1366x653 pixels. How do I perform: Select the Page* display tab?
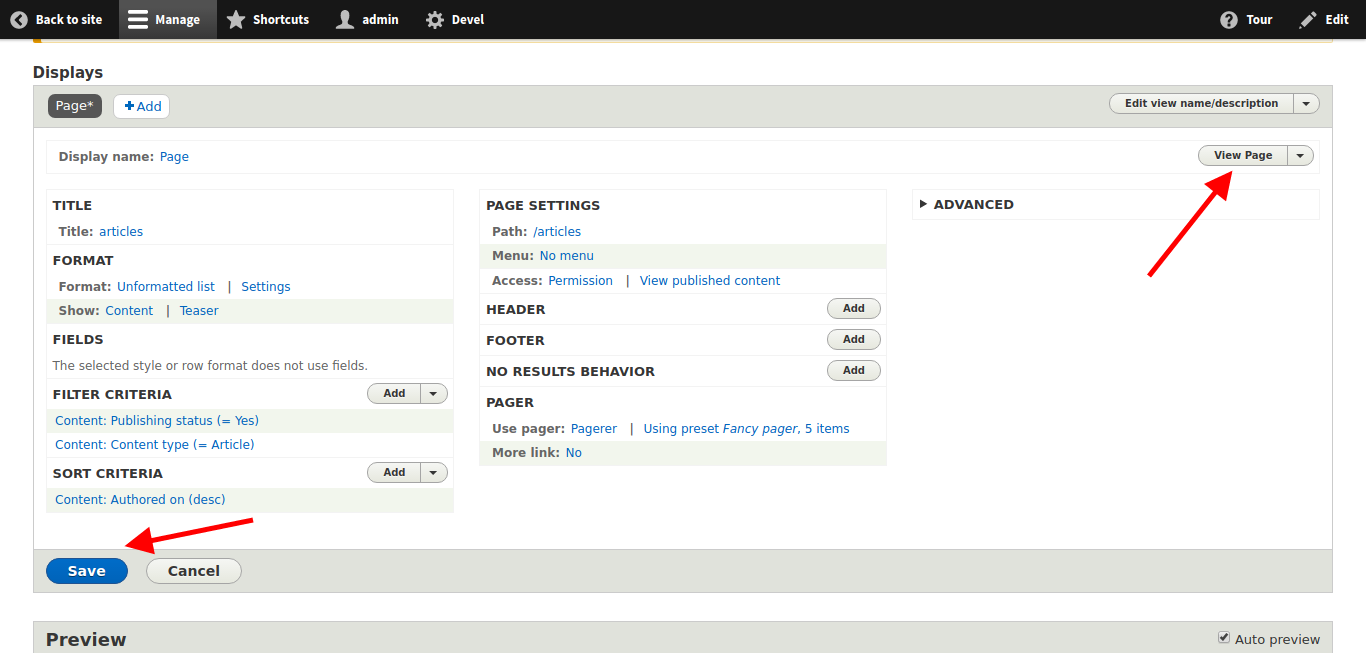(74, 106)
